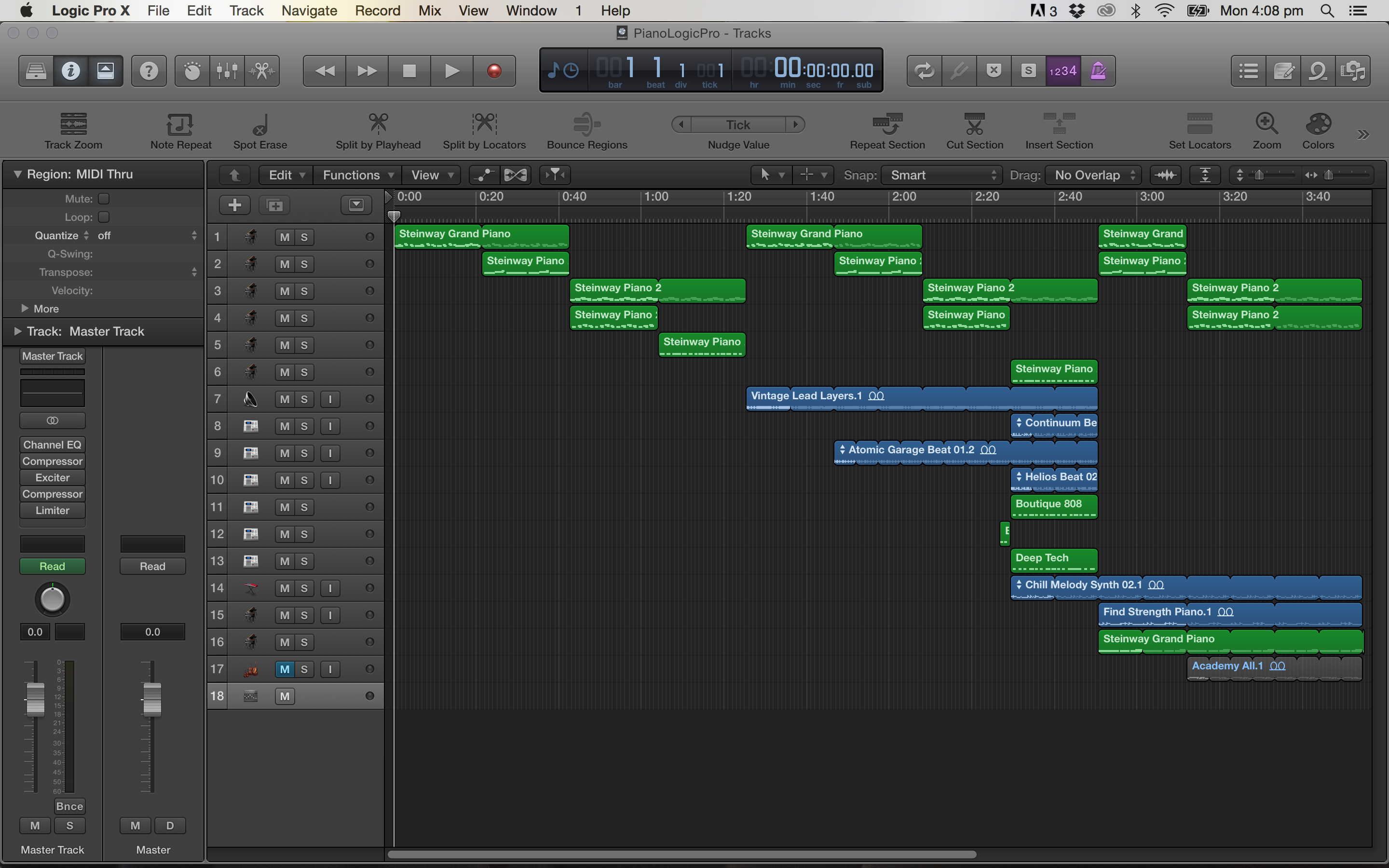Solo track 3 using S button

[304, 291]
